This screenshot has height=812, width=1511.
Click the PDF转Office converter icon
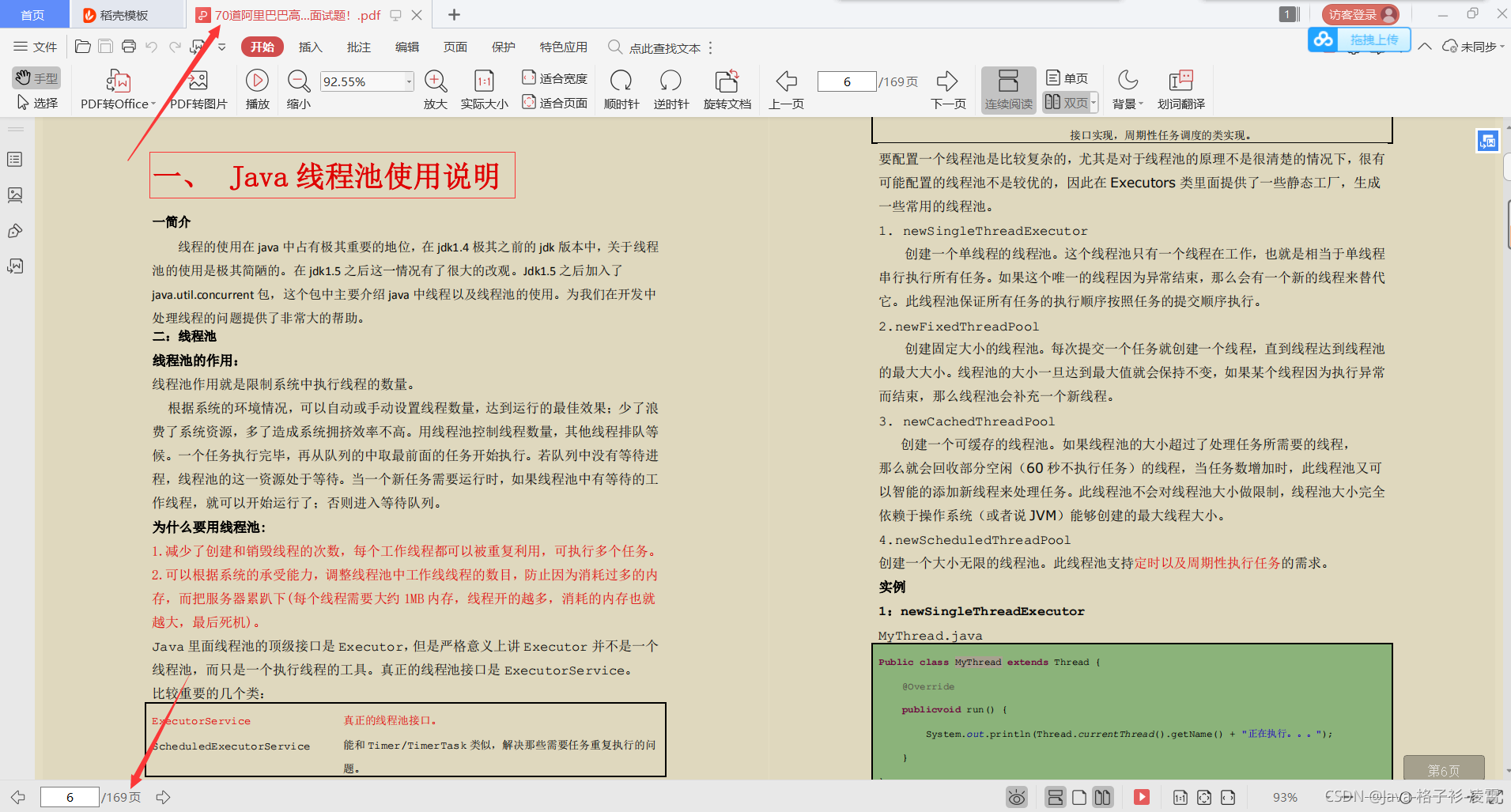point(118,81)
